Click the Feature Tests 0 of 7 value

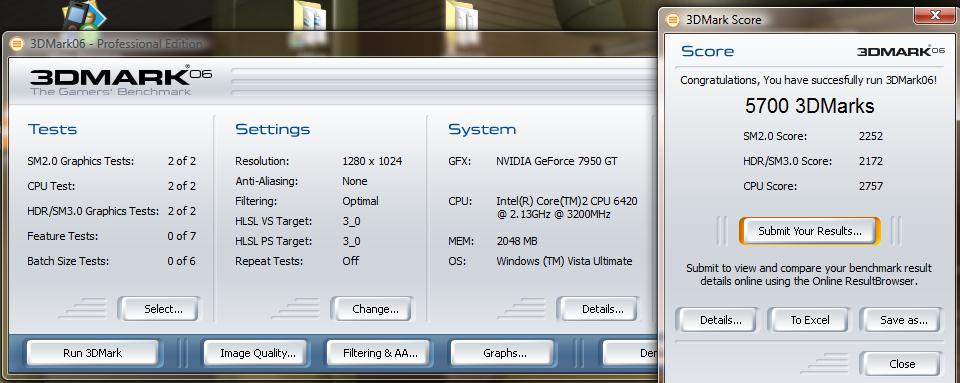click(x=181, y=236)
